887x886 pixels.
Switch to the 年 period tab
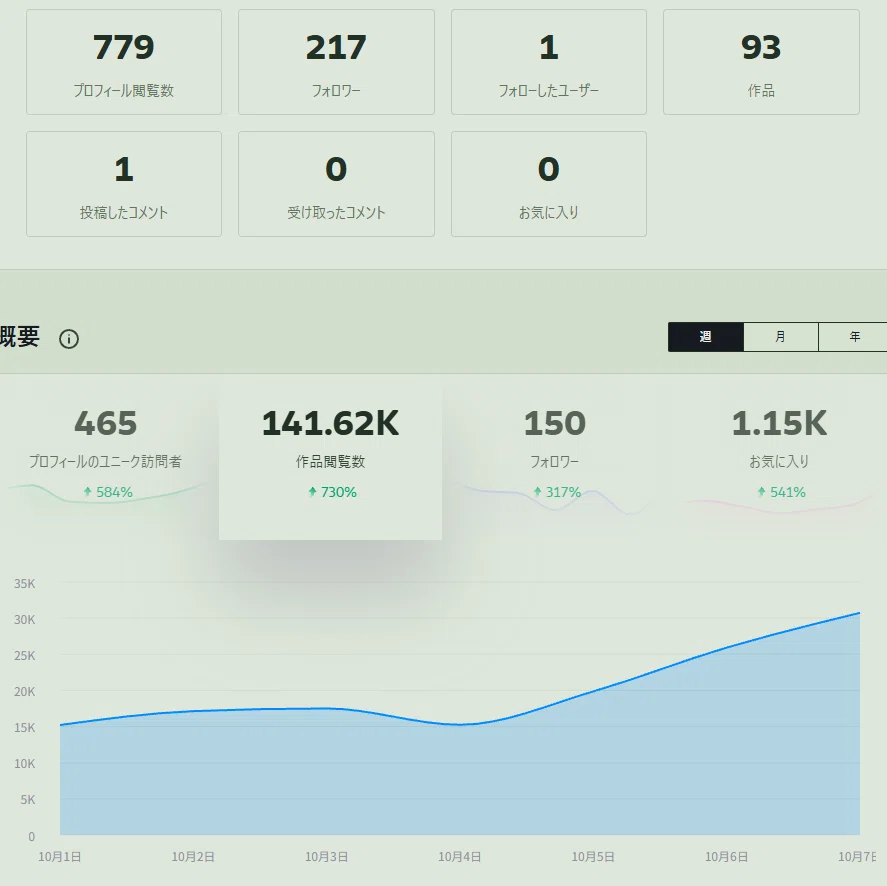(853, 337)
